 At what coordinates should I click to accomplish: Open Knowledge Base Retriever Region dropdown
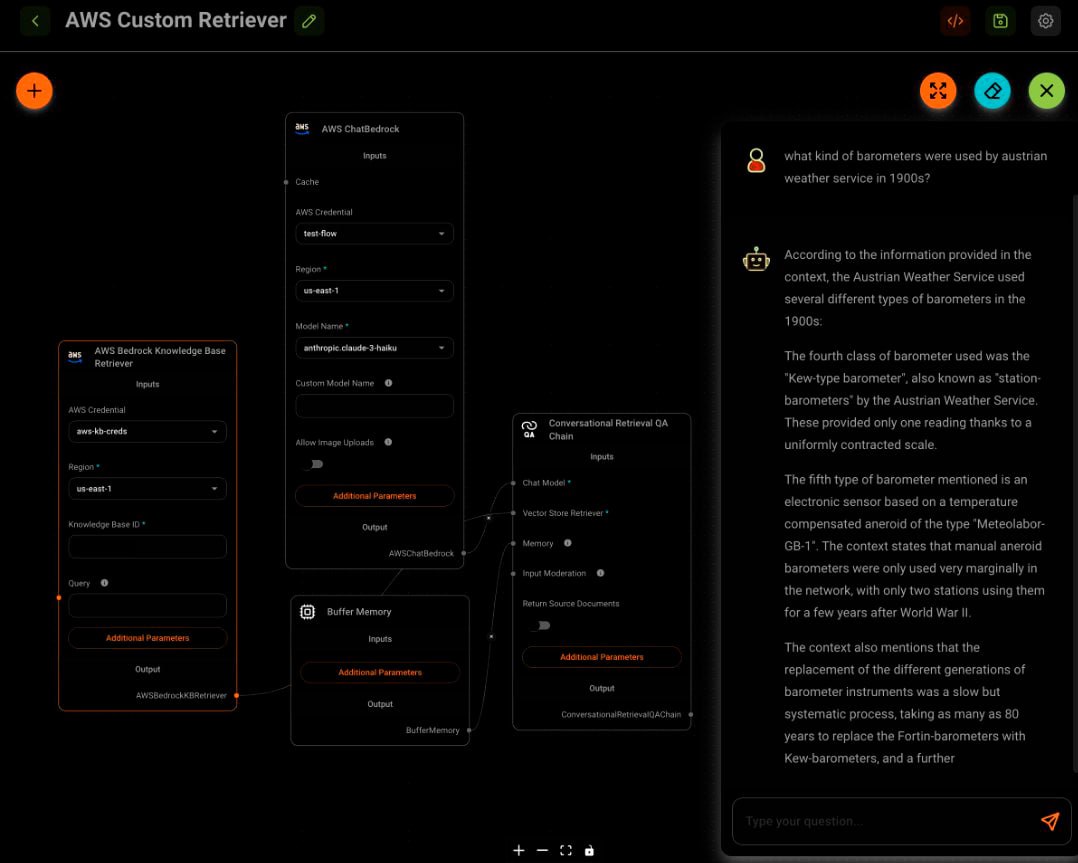(147, 488)
